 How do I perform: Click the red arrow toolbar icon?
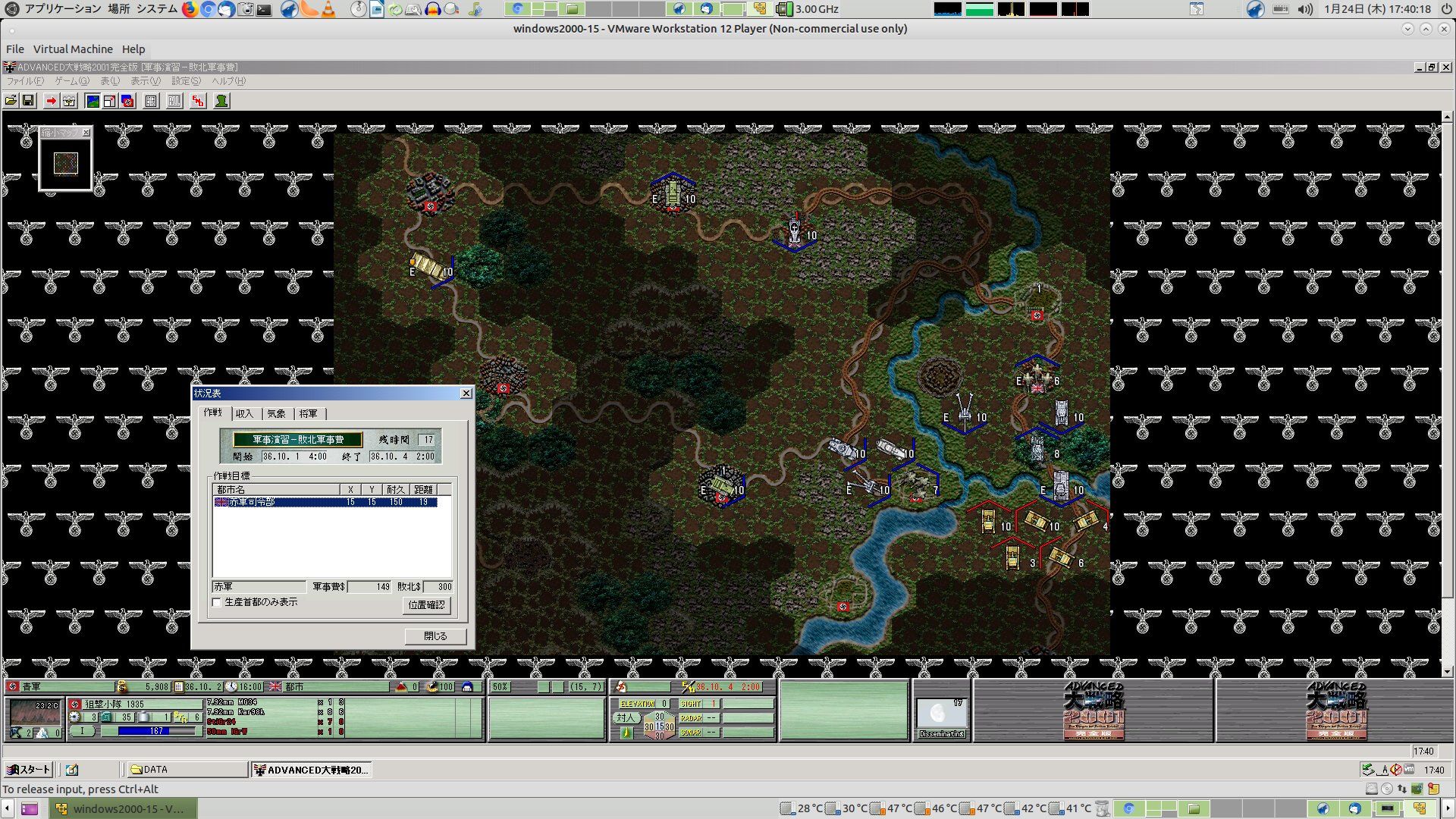tap(51, 101)
